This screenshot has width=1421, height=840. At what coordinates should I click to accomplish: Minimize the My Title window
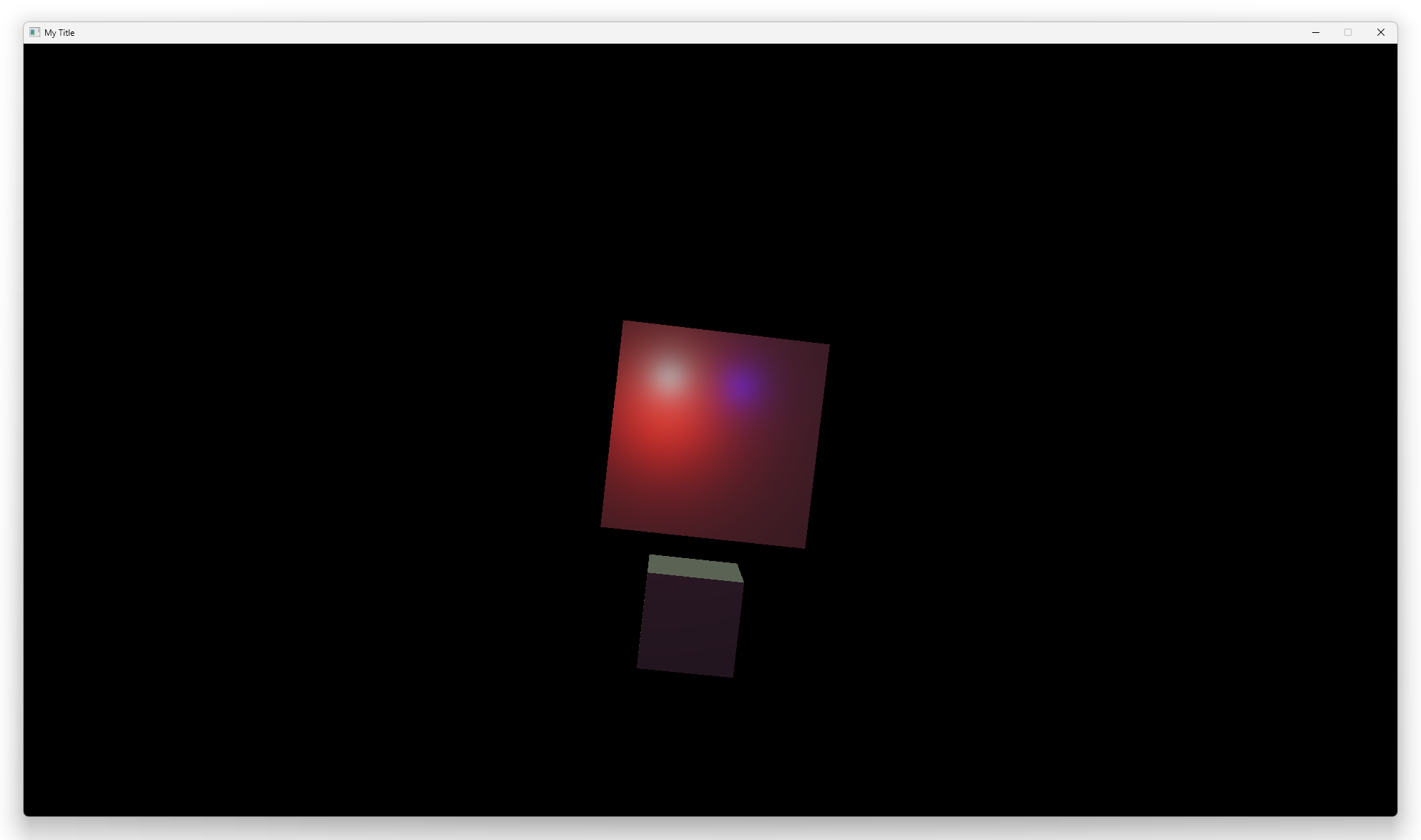pos(1315,32)
